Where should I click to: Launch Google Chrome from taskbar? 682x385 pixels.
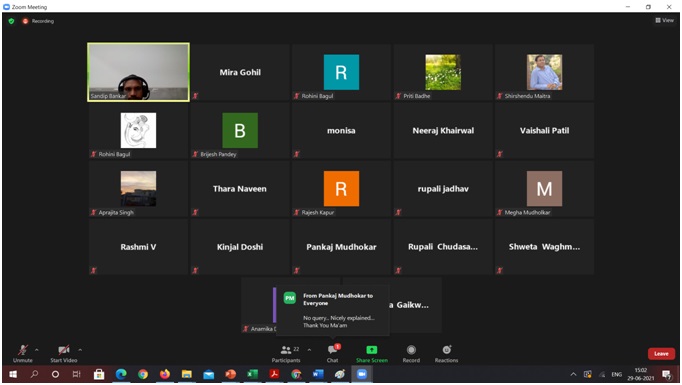143,374
